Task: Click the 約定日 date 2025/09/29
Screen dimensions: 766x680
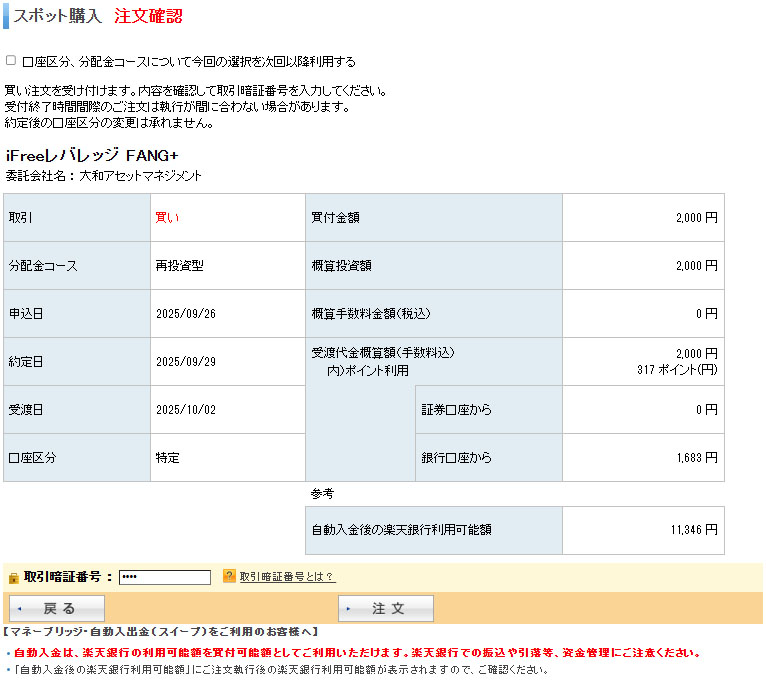Action: pos(186,362)
